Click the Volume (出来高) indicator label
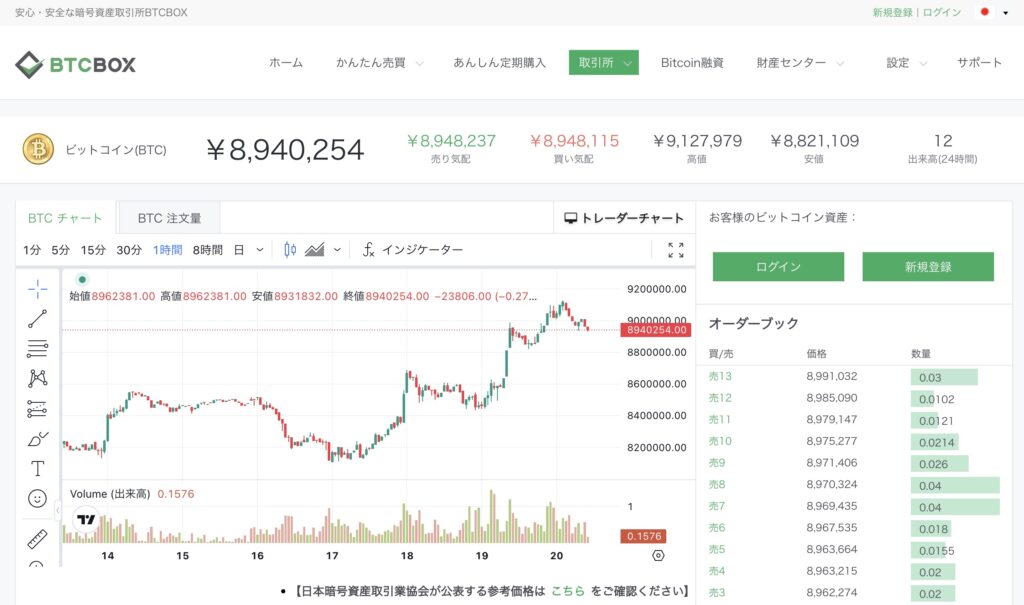Image resolution: width=1024 pixels, height=605 pixels. pos(110,494)
